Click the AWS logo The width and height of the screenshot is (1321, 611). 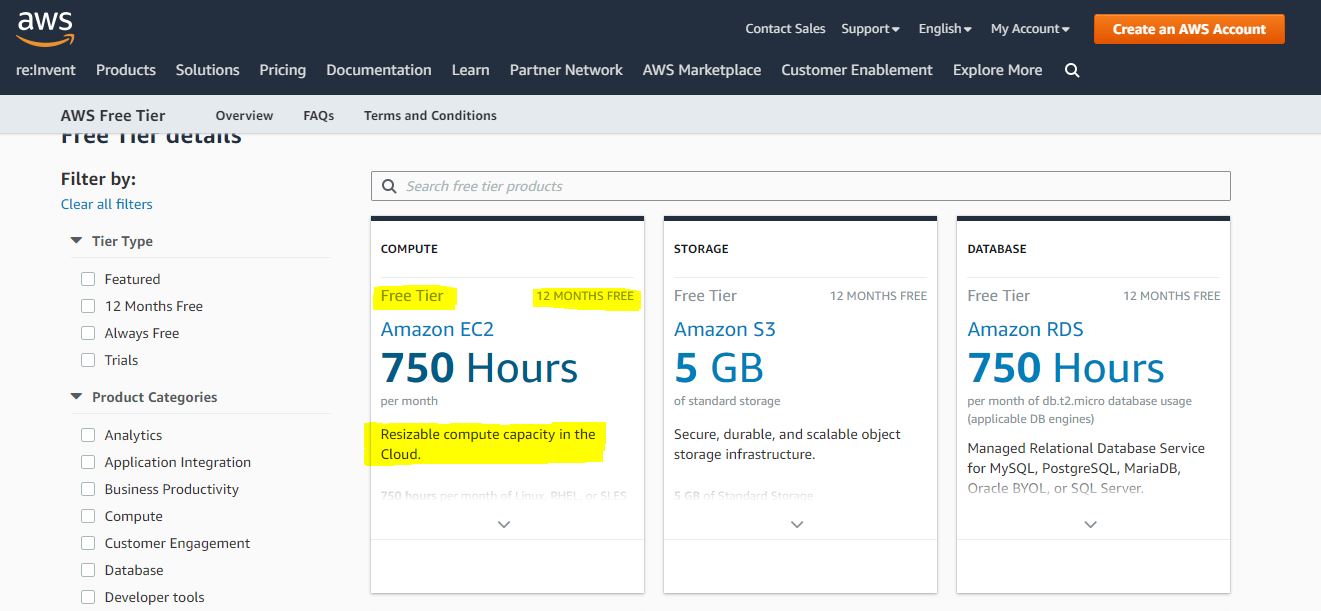(x=45, y=29)
